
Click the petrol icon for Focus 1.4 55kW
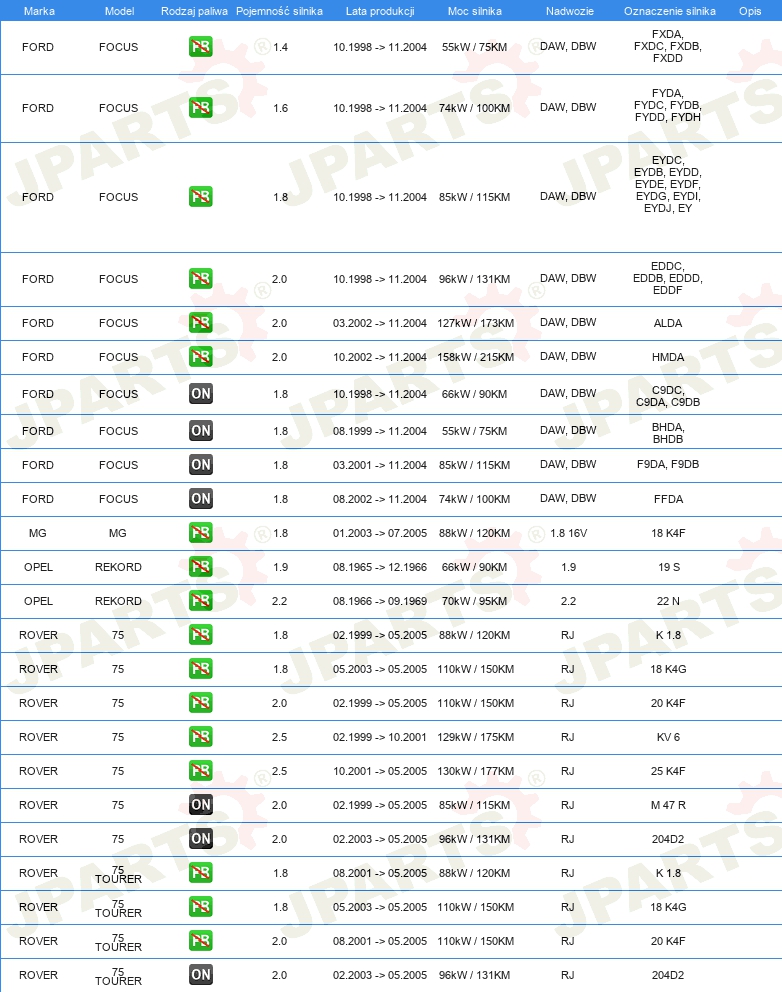pos(201,47)
